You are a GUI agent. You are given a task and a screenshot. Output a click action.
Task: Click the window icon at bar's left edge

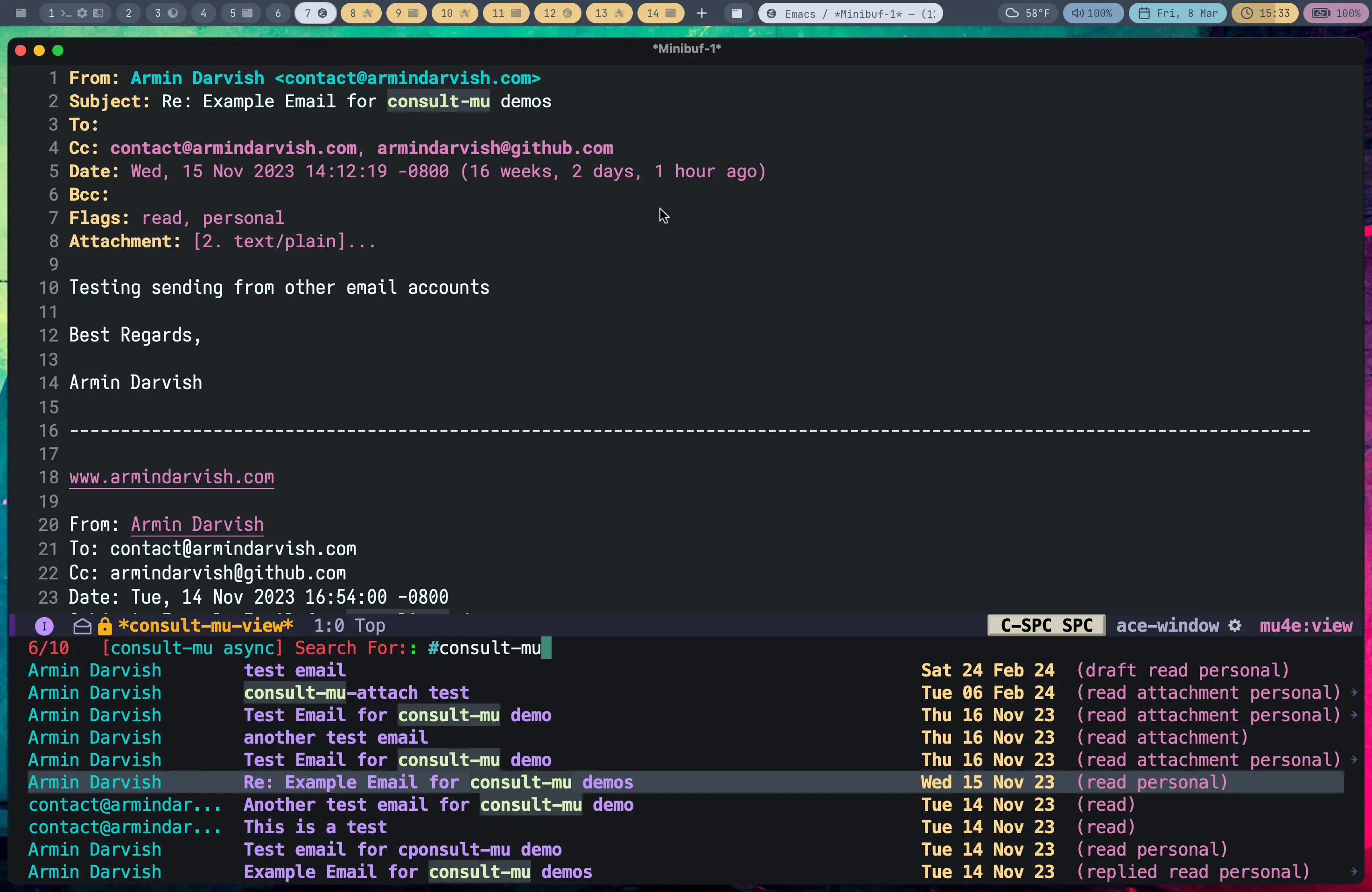[x=21, y=13]
